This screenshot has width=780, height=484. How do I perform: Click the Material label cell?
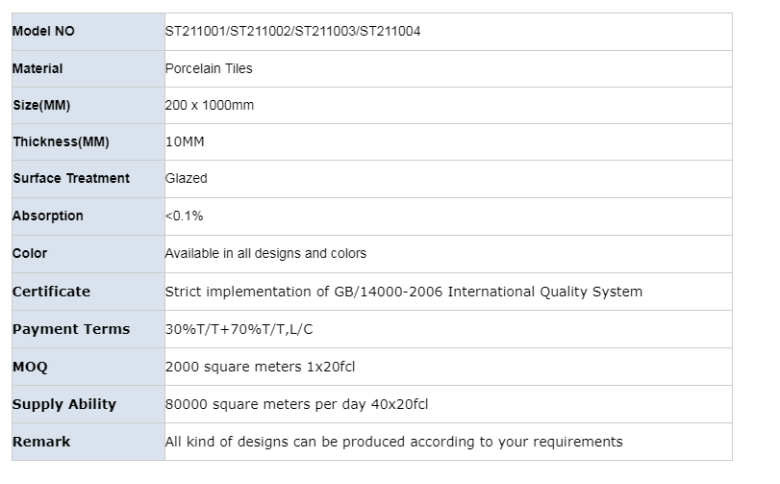tap(38, 69)
